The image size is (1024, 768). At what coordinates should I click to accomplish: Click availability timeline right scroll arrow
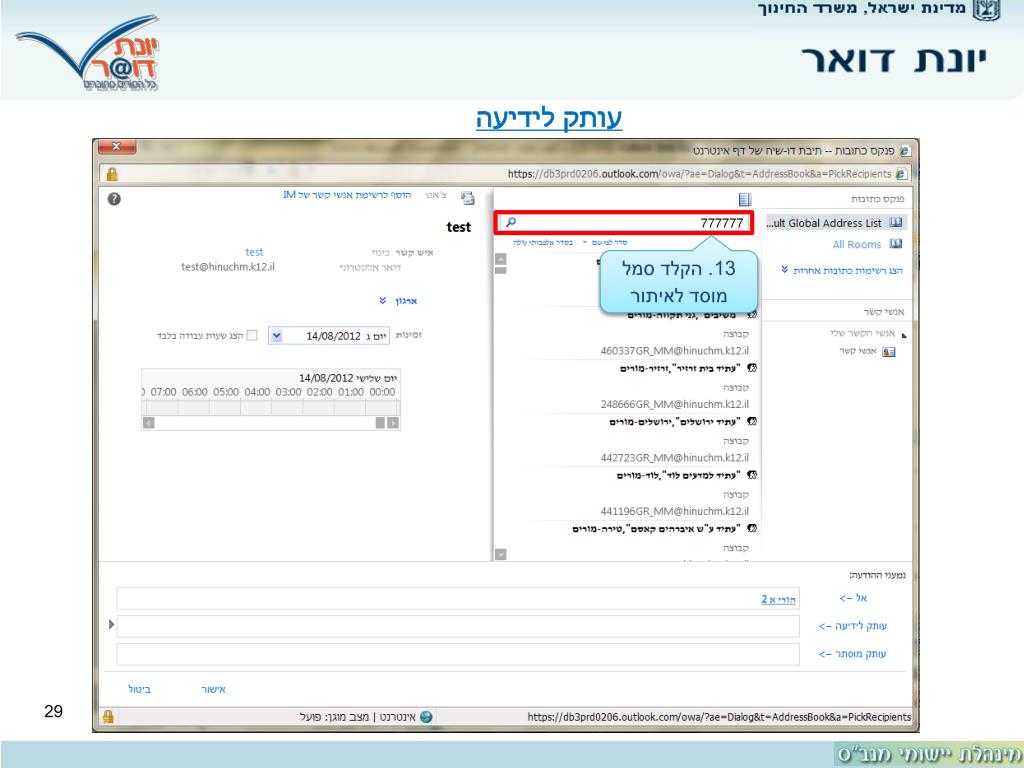coord(392,423)
